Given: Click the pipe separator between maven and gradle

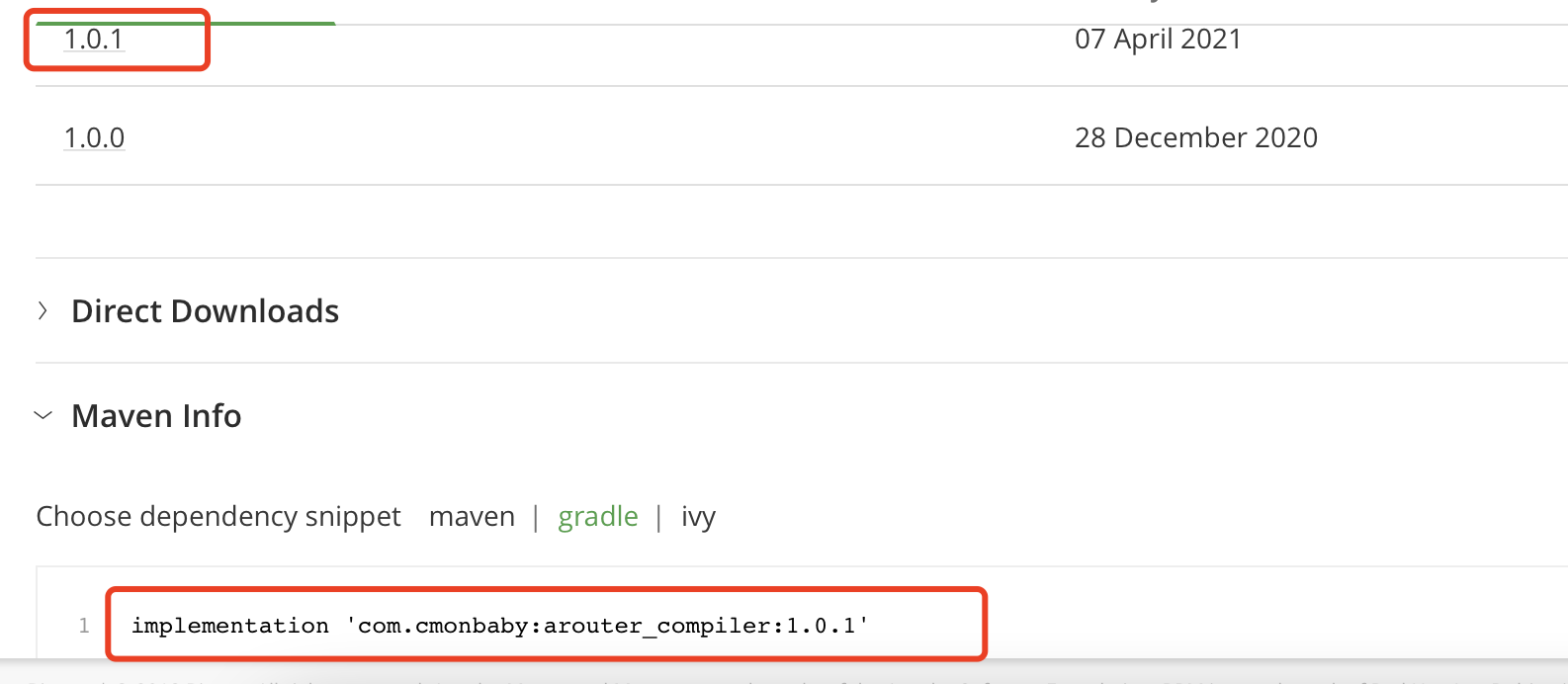Looking at the screenshot, I should coord(536,517).
